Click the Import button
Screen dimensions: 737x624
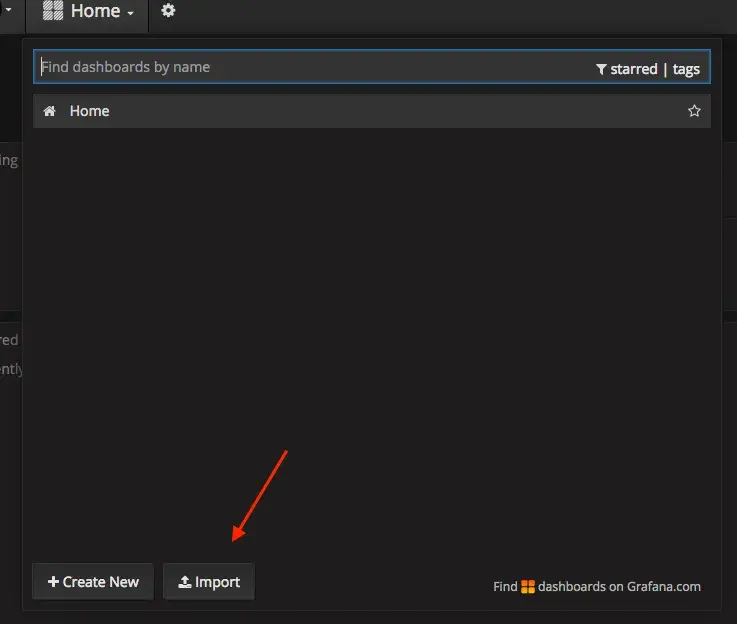pos(209,582)
